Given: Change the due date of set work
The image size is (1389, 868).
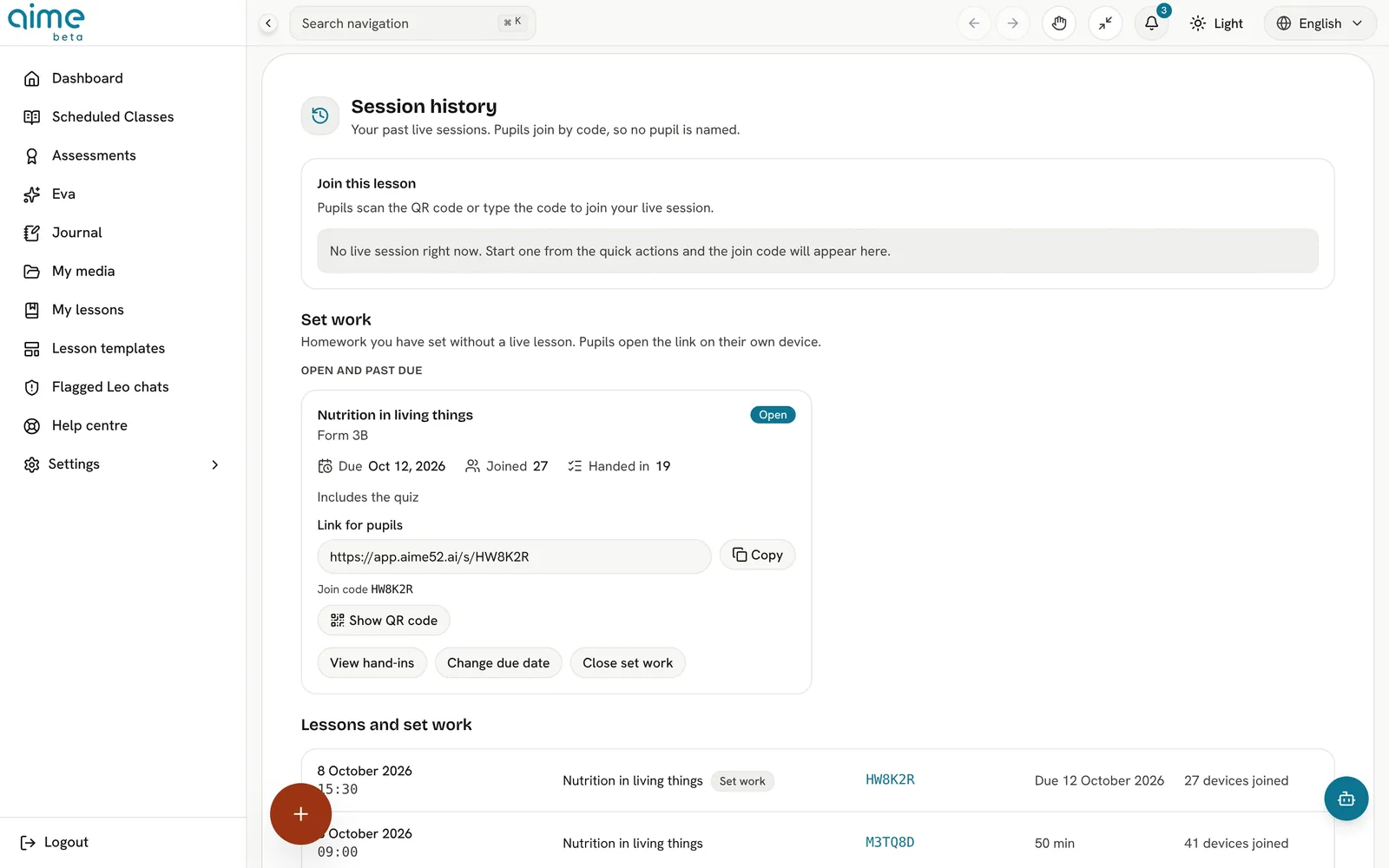Looking at the screenshot, I should coord(498,663).
